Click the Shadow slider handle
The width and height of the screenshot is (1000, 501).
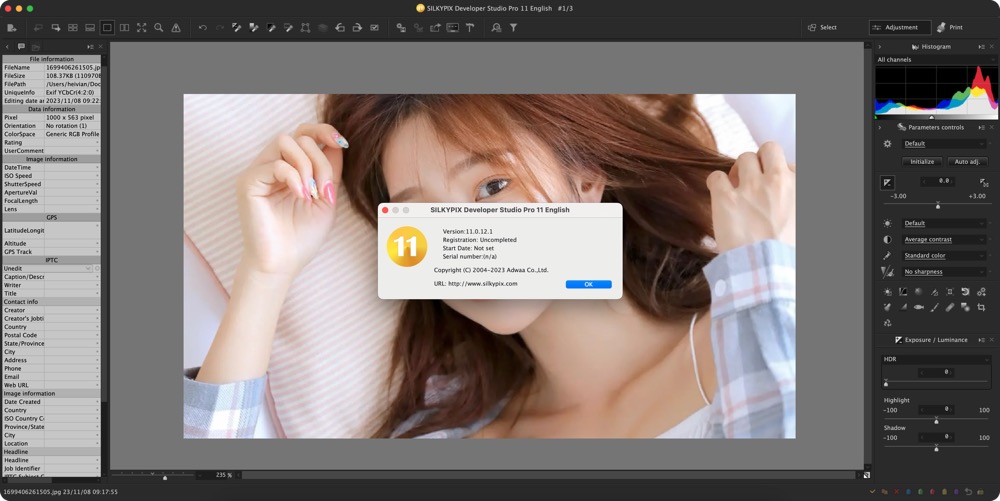[936, 448]
